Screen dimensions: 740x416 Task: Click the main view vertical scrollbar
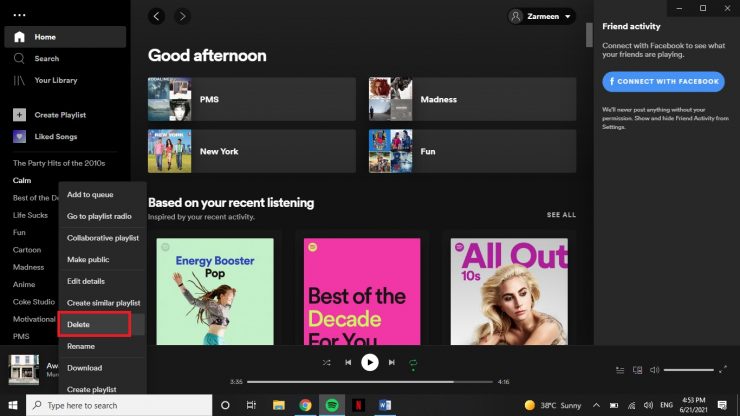point(589,35)
